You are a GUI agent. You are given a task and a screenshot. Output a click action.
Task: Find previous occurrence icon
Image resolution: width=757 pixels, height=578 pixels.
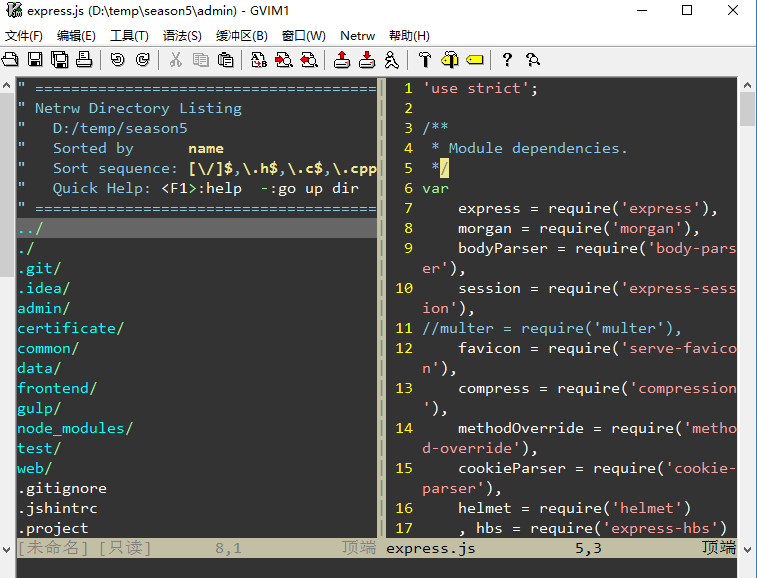pos(309,59)
